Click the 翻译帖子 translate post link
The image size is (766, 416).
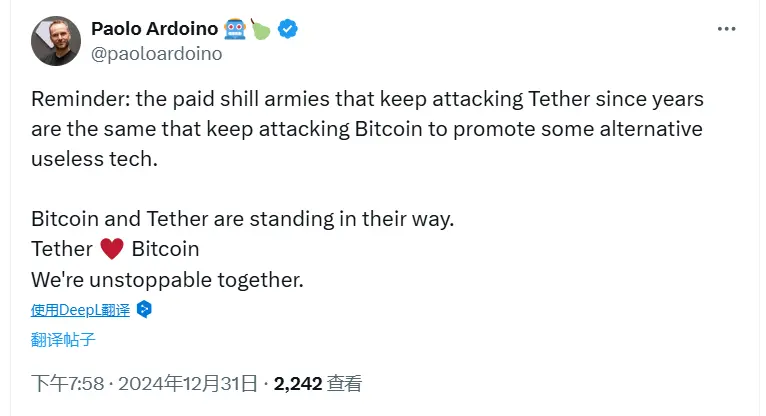[x=63, y=339]
